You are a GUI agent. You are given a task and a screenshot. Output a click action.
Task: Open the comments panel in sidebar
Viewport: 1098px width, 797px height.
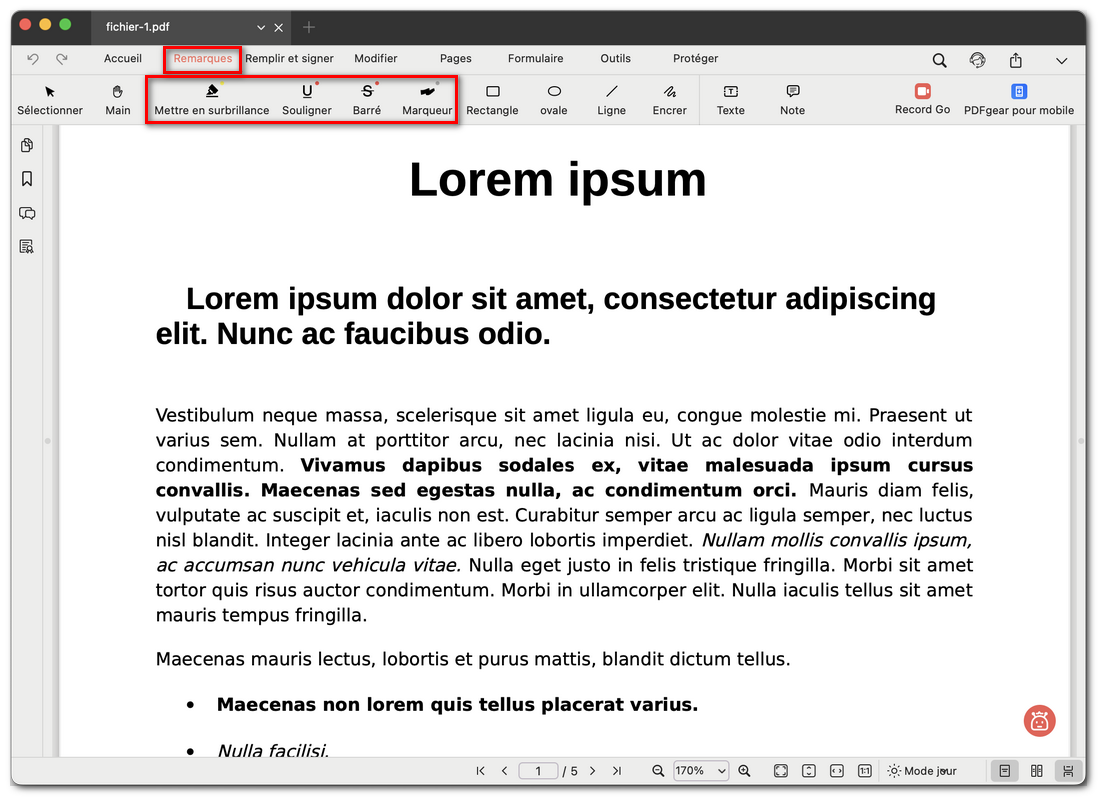pyautogui.click(x=27, y=213)
